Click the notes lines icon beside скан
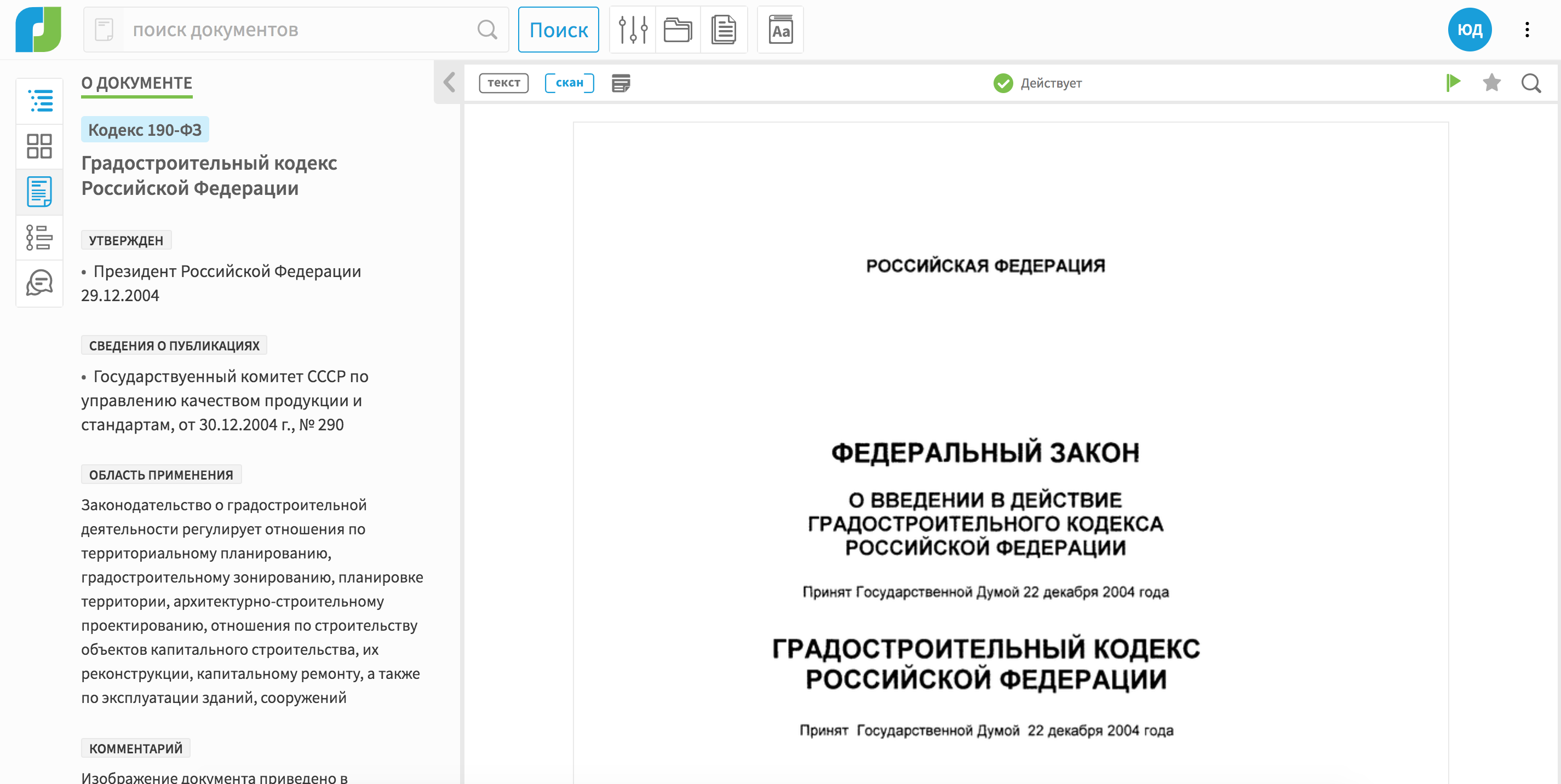Image resolution: width=1561 pixels, height=784 pixels. click(x=621, y=83)
